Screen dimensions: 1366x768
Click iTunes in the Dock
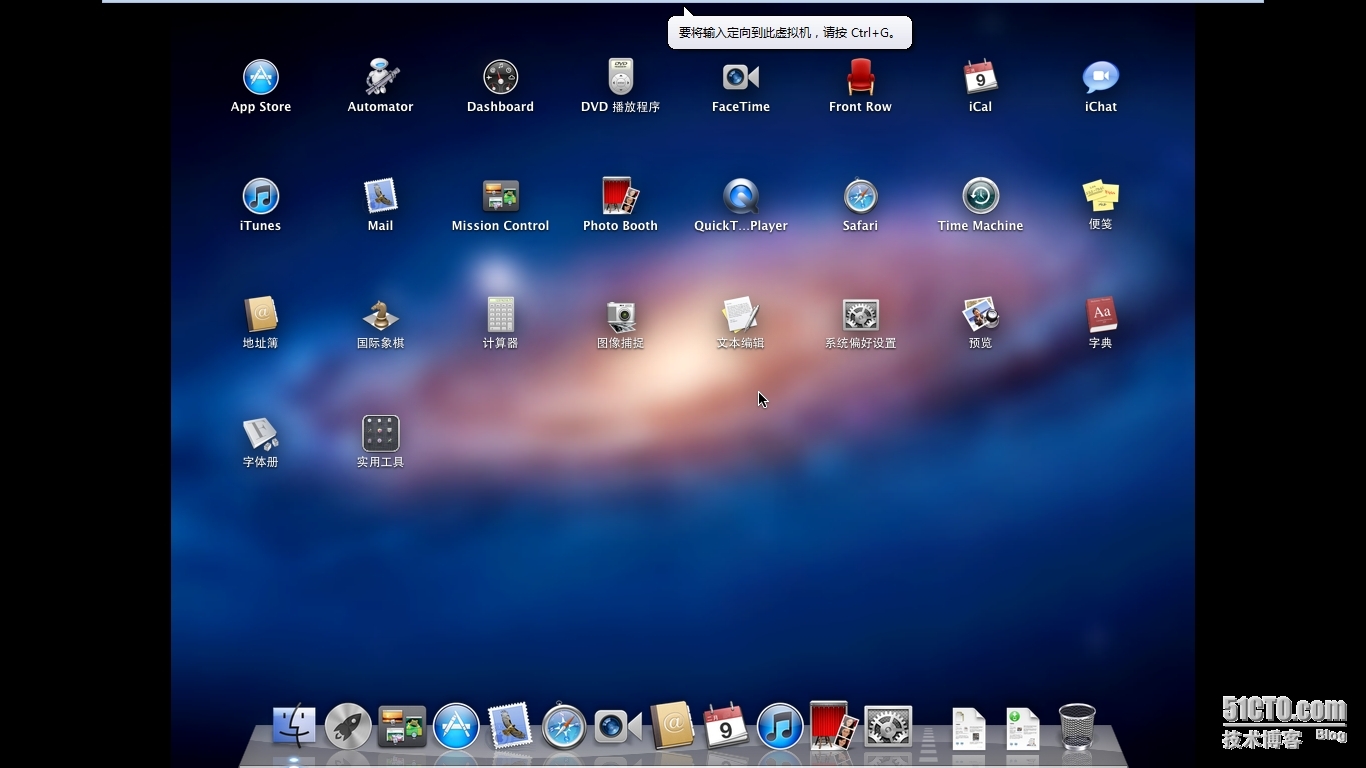tap(780, 727)
